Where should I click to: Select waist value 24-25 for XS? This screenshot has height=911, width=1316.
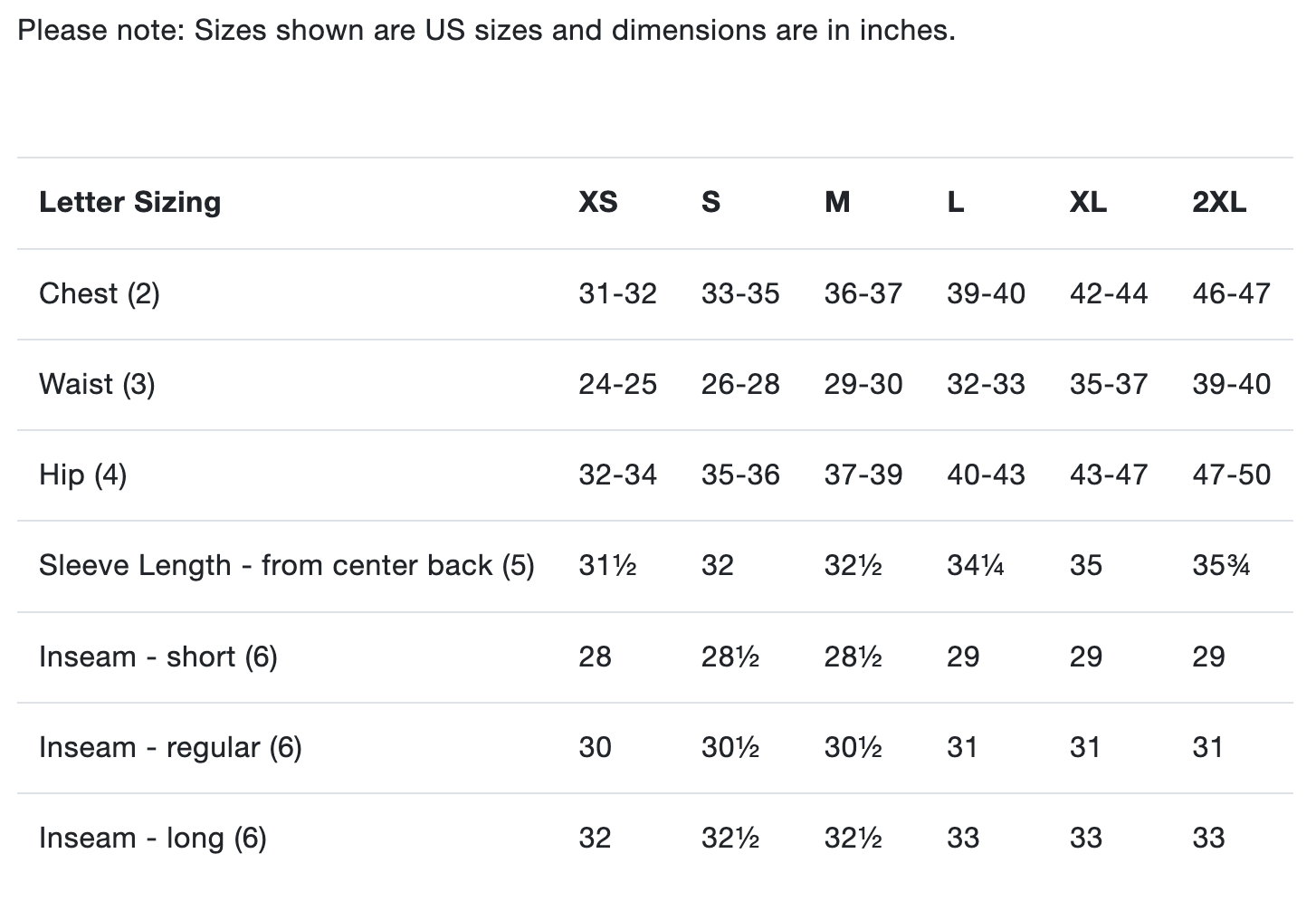[x=617, y=384]
